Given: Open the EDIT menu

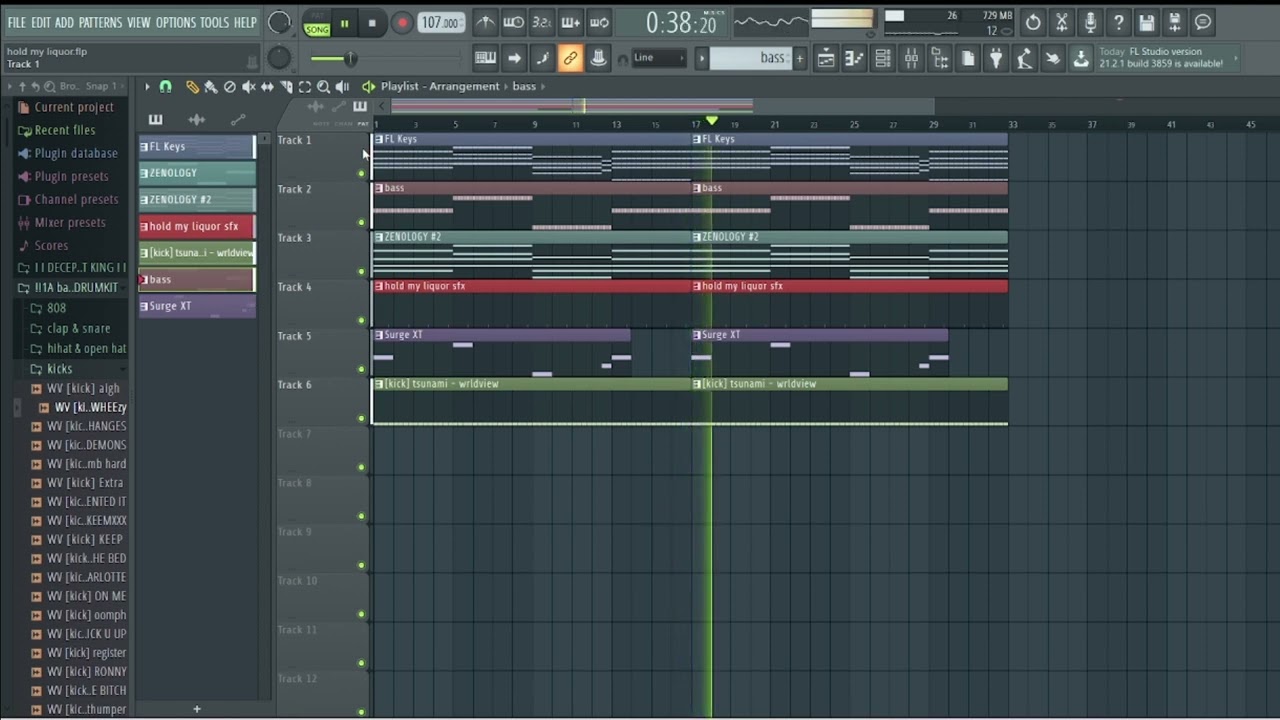Looking at the screenshot, I should 41,22.
